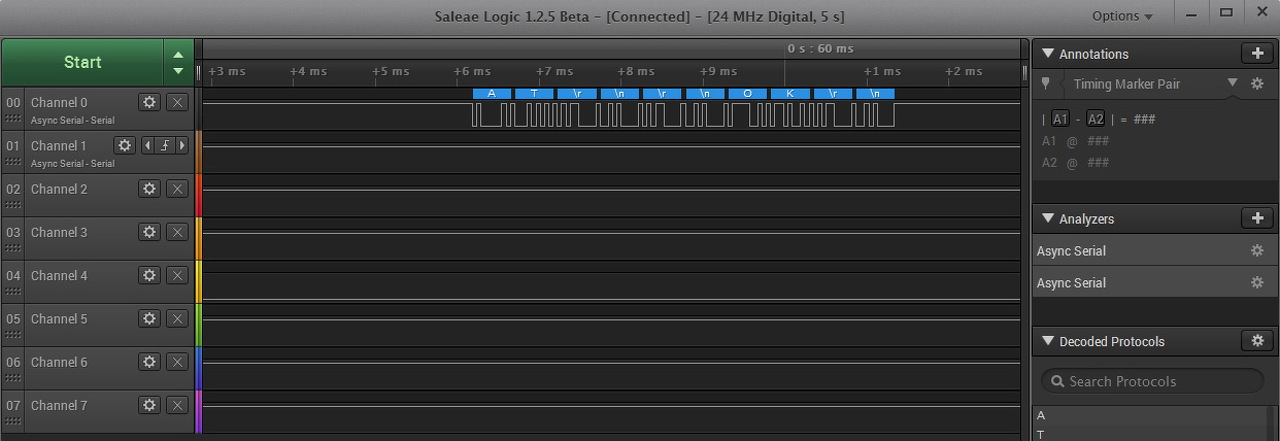Select the A2 timing marker

click(1096, 119)
